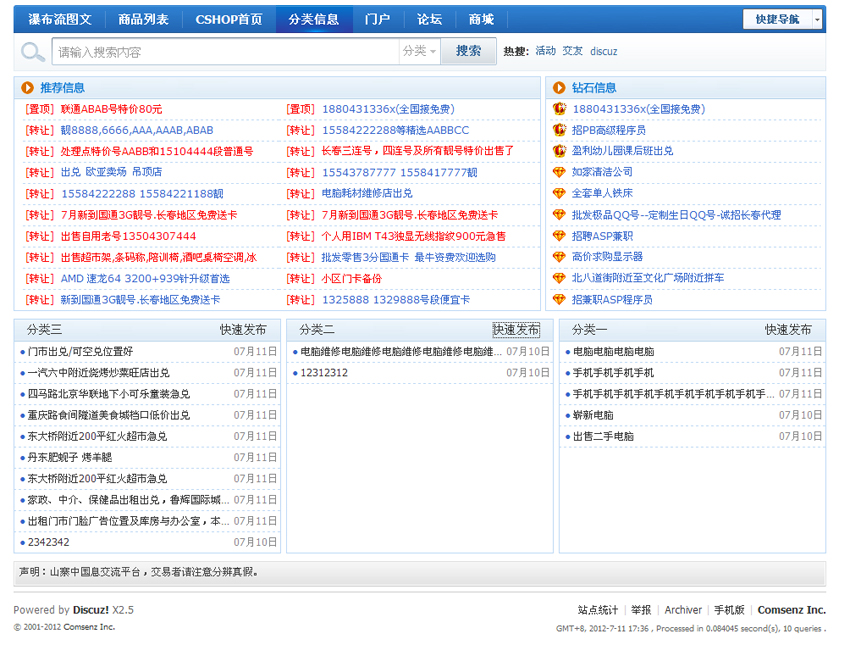Open the 举报 report link in footer
Viewport: 850px width, 656px height.
(x=641, y=610)
